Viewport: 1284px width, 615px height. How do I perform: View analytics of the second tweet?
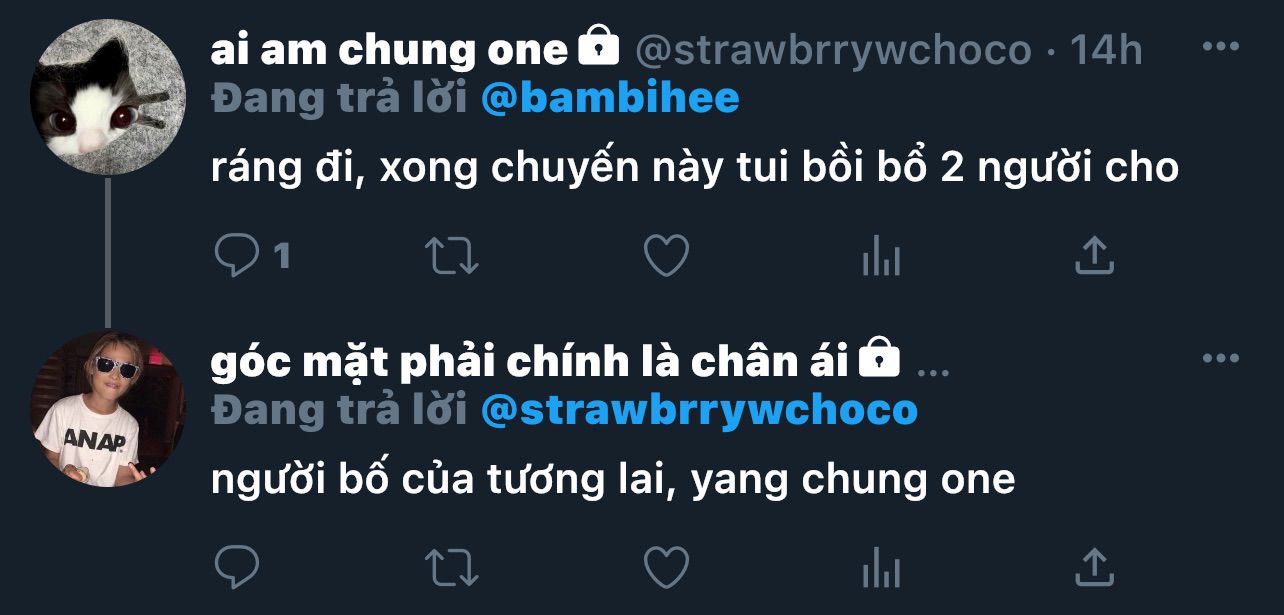click(881, 569)
